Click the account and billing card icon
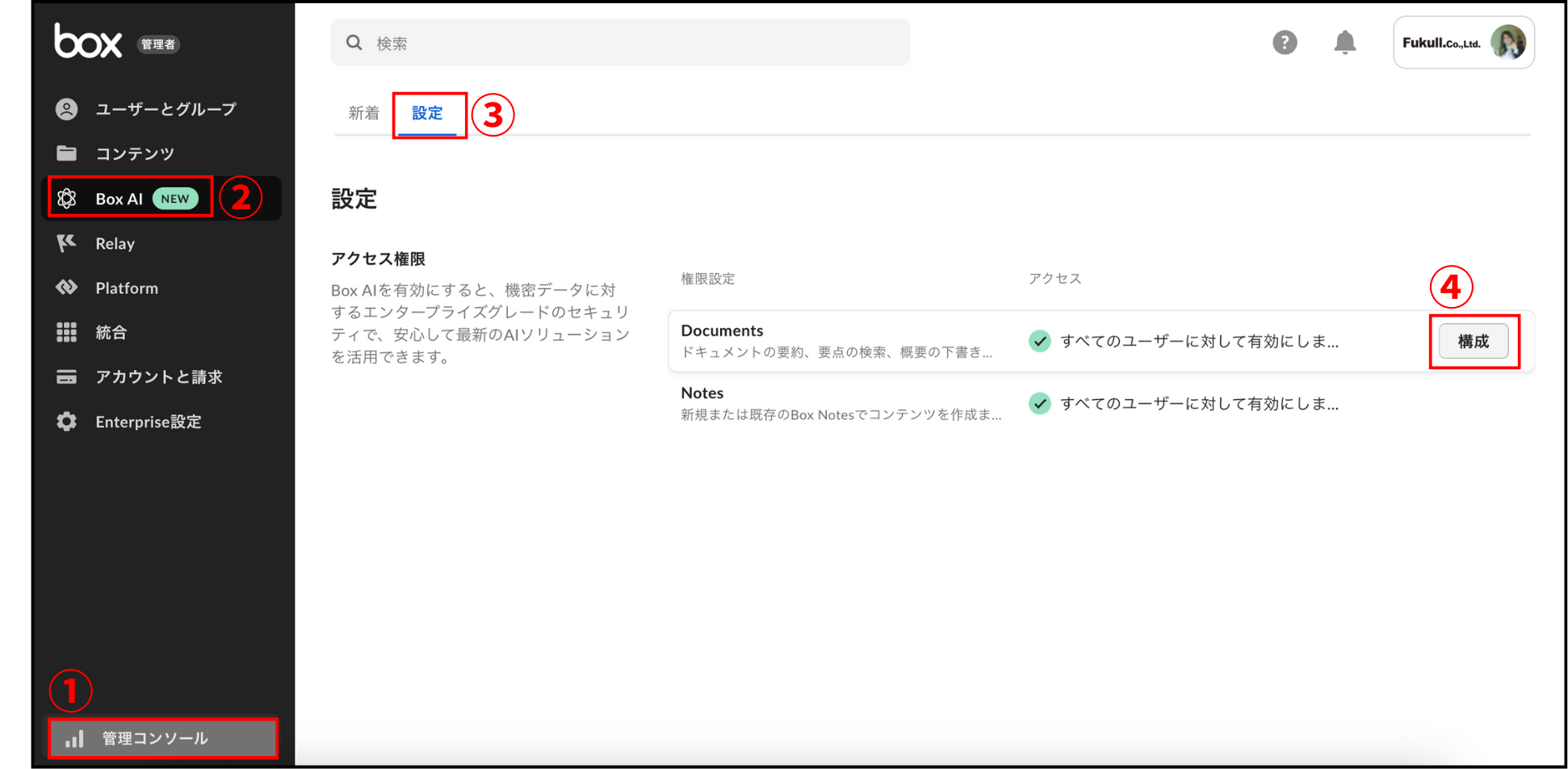The image size is (1568, 769). (x=67, y=376)
